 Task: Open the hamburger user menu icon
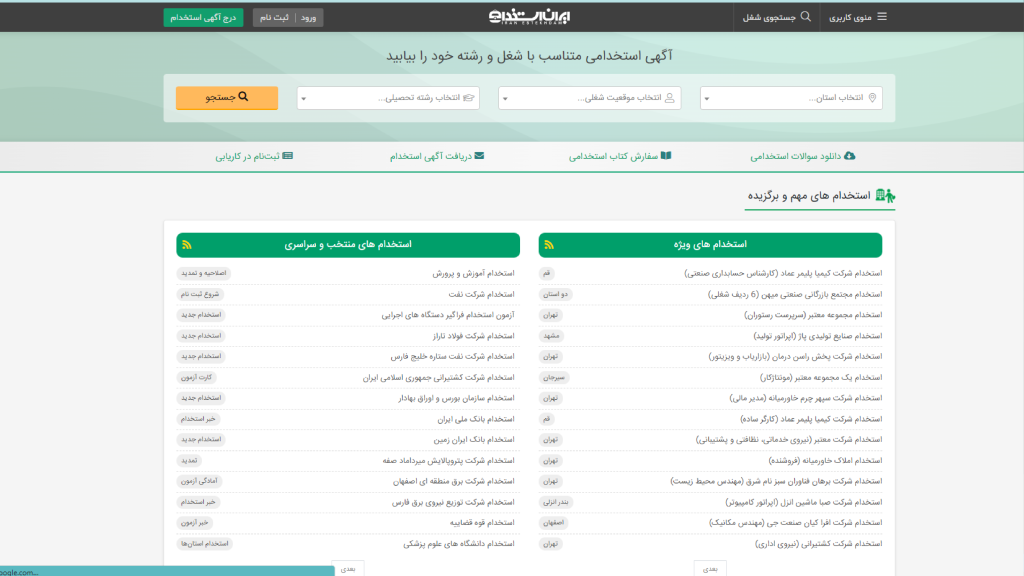pyautogui.click(x=882, y=16)
